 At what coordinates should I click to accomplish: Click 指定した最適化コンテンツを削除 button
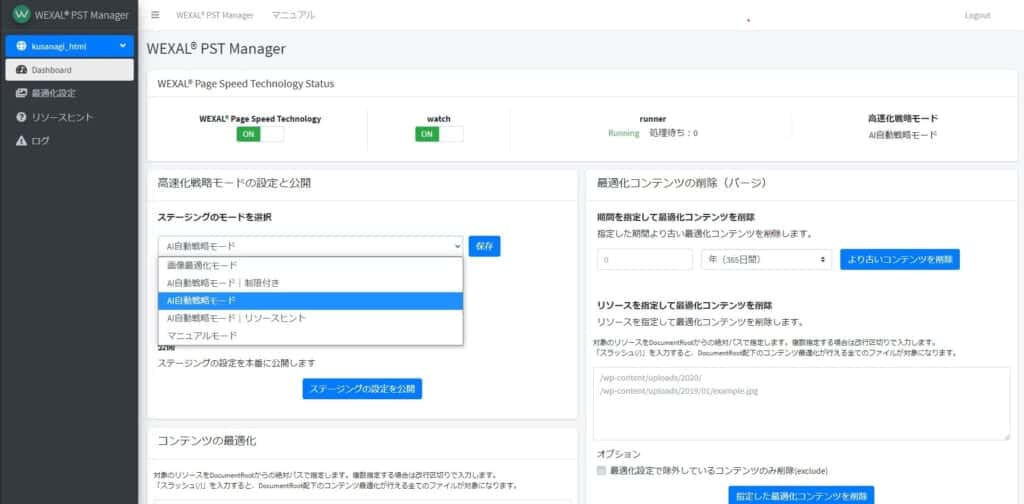801,496
